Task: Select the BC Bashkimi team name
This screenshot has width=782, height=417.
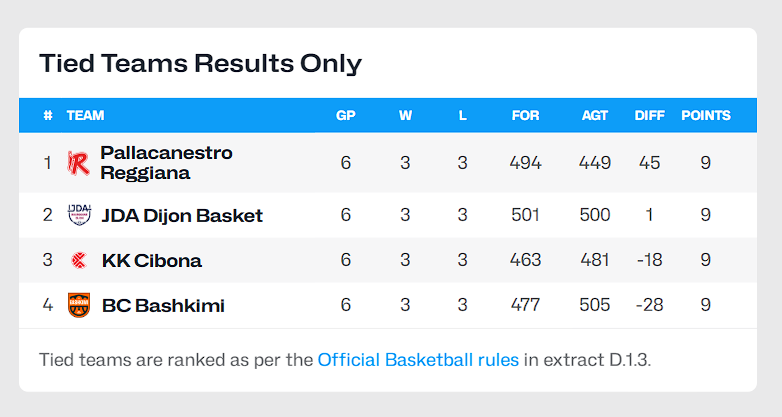Action: [163, 305]
